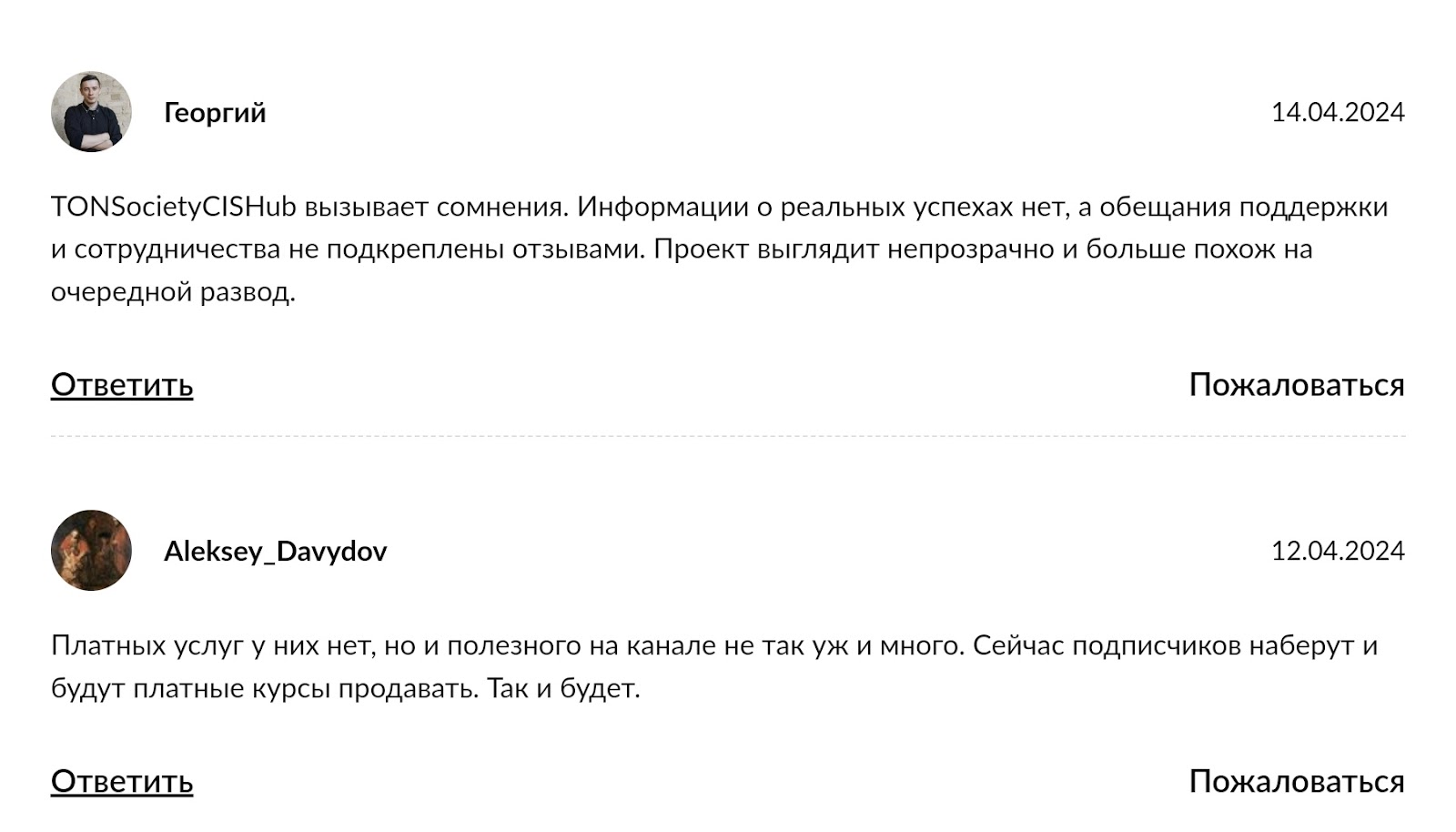Image resolution: width=1456 pixels, height=832 pixels.
Task: Report Георгий's comment with Пожаловаться
Action: click(1296, 385)
